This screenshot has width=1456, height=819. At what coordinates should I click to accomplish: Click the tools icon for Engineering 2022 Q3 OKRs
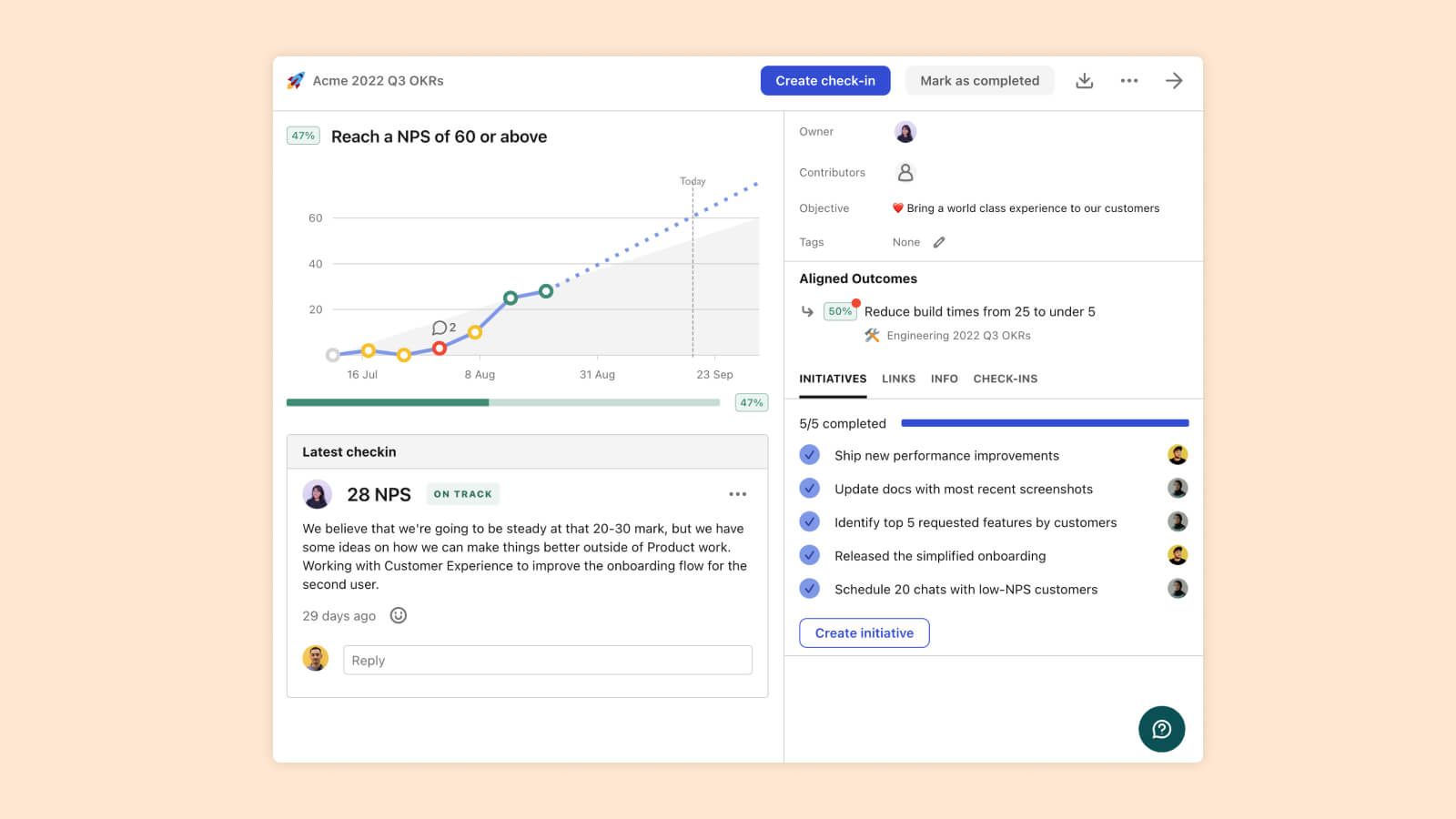pyautogui.click(x=872, y=336)
